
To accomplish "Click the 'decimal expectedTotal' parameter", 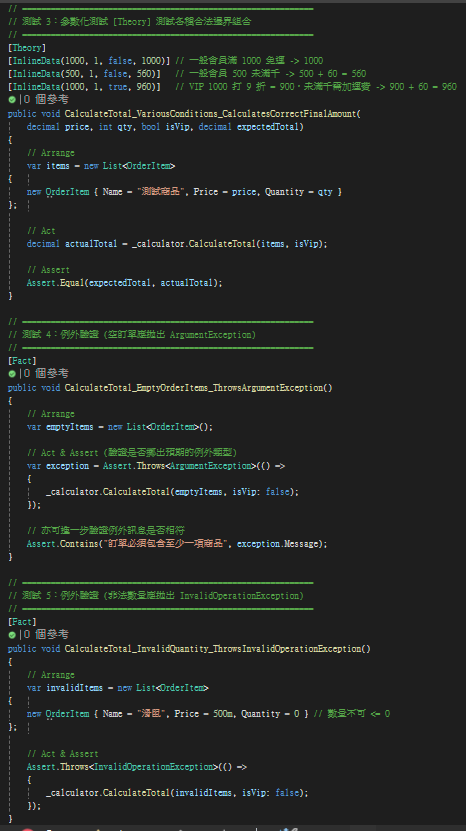I will coord(249,127).
